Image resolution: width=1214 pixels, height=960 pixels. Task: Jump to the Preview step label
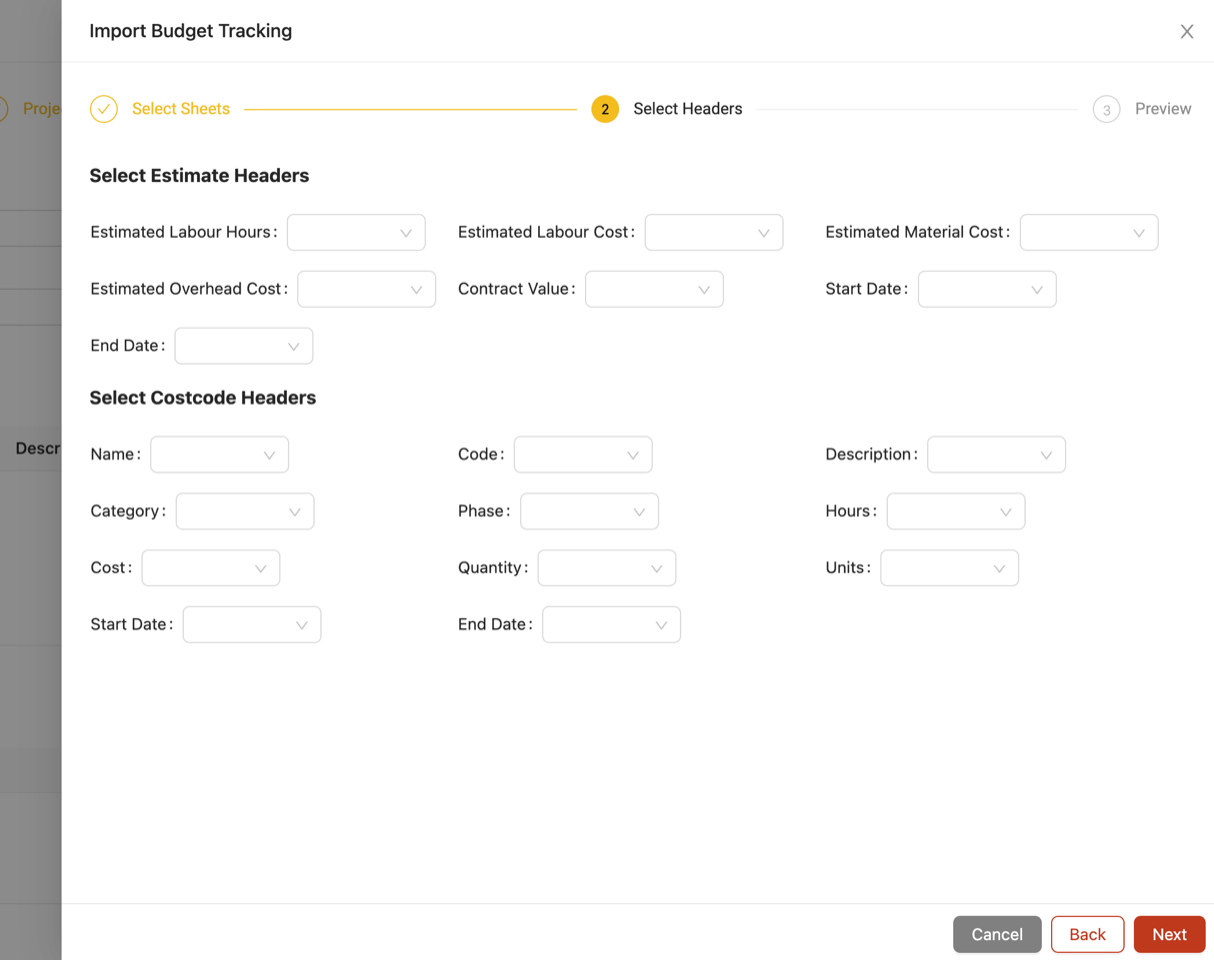tap(1163, 109)
